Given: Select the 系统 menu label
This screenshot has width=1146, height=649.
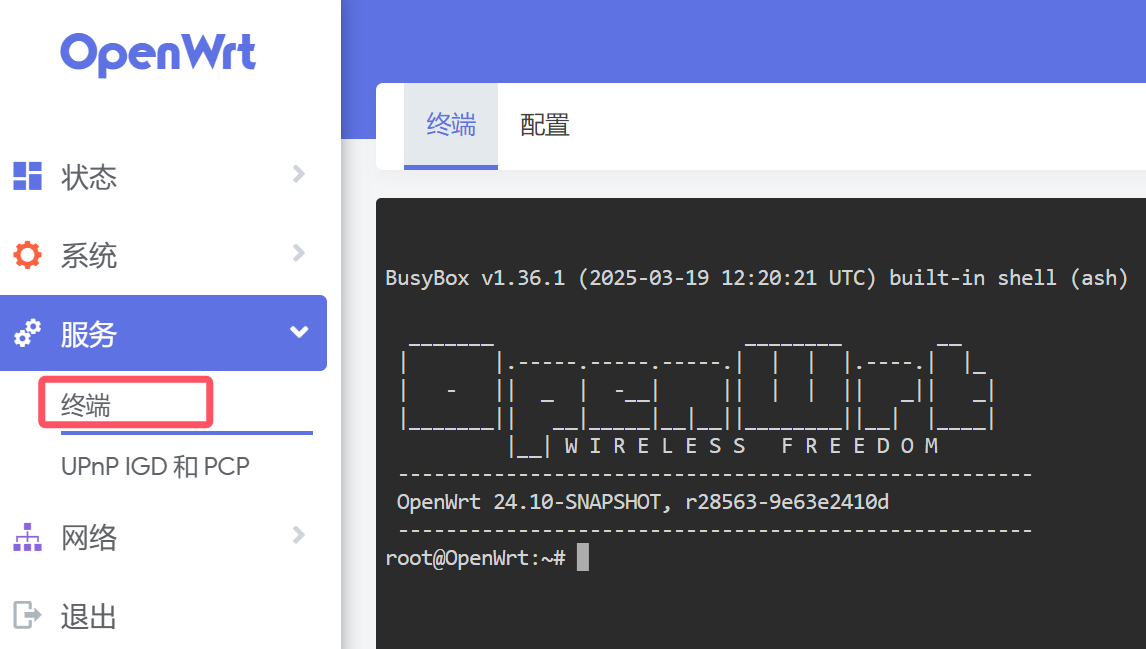Looking at the screenshot, I should 89,256.
